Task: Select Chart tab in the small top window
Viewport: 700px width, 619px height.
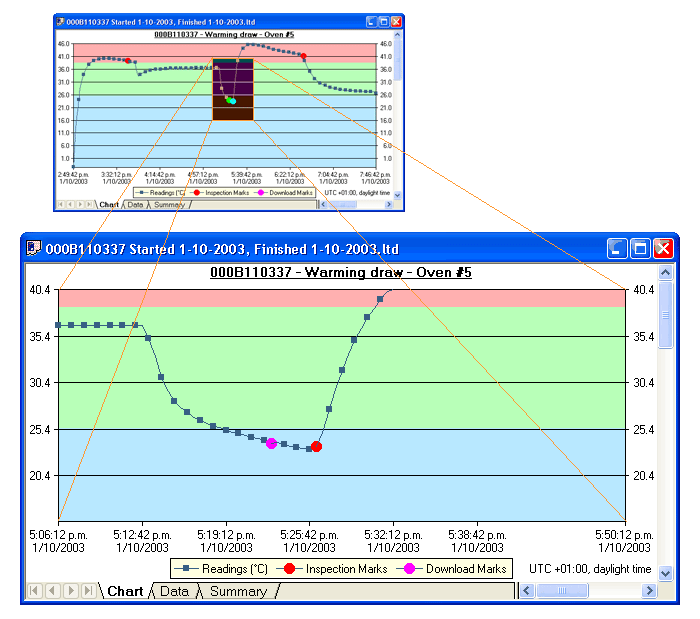Action: pyautogui.click(x=109, y=205)
